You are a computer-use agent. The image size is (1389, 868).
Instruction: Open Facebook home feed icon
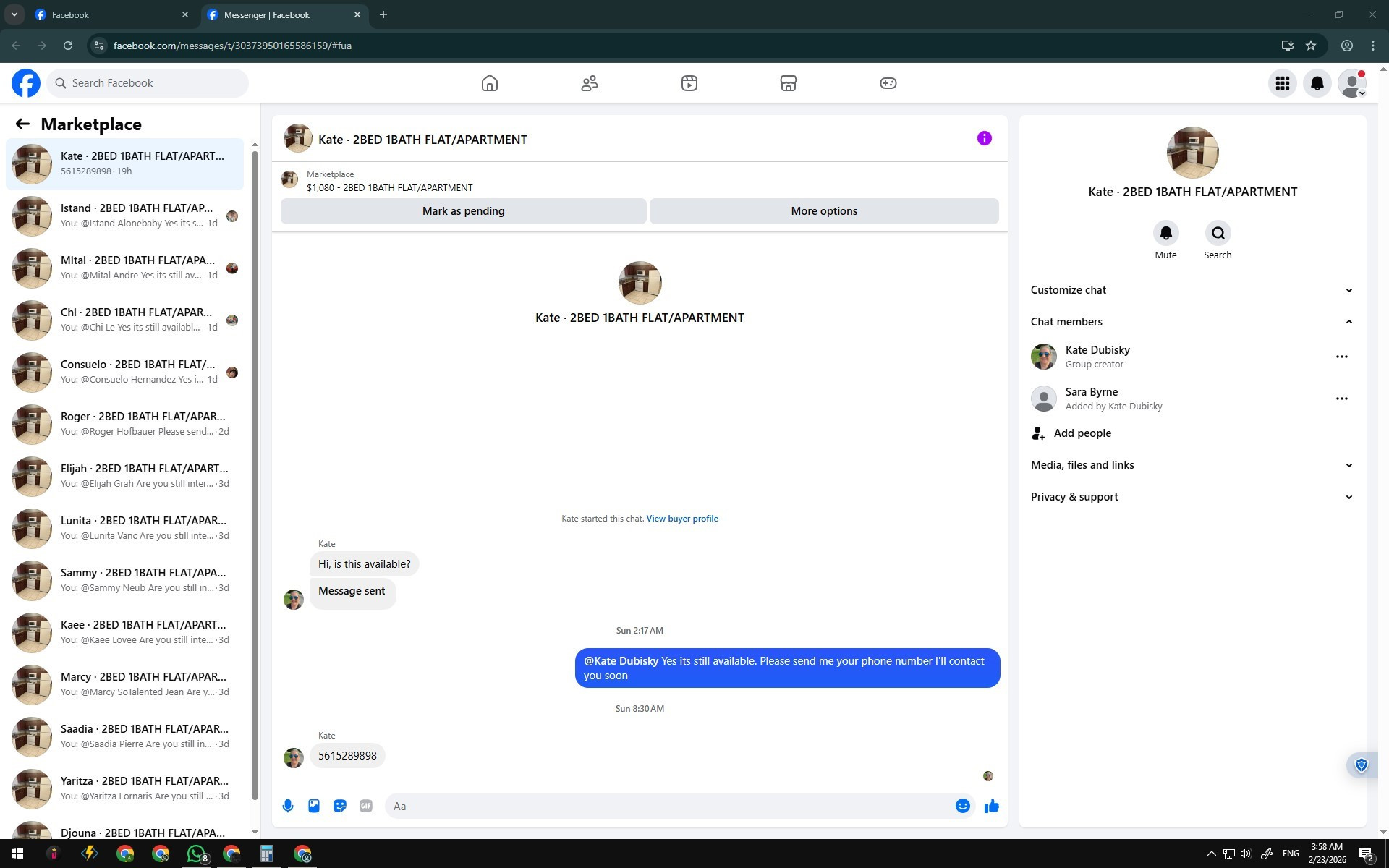point(490,83)
